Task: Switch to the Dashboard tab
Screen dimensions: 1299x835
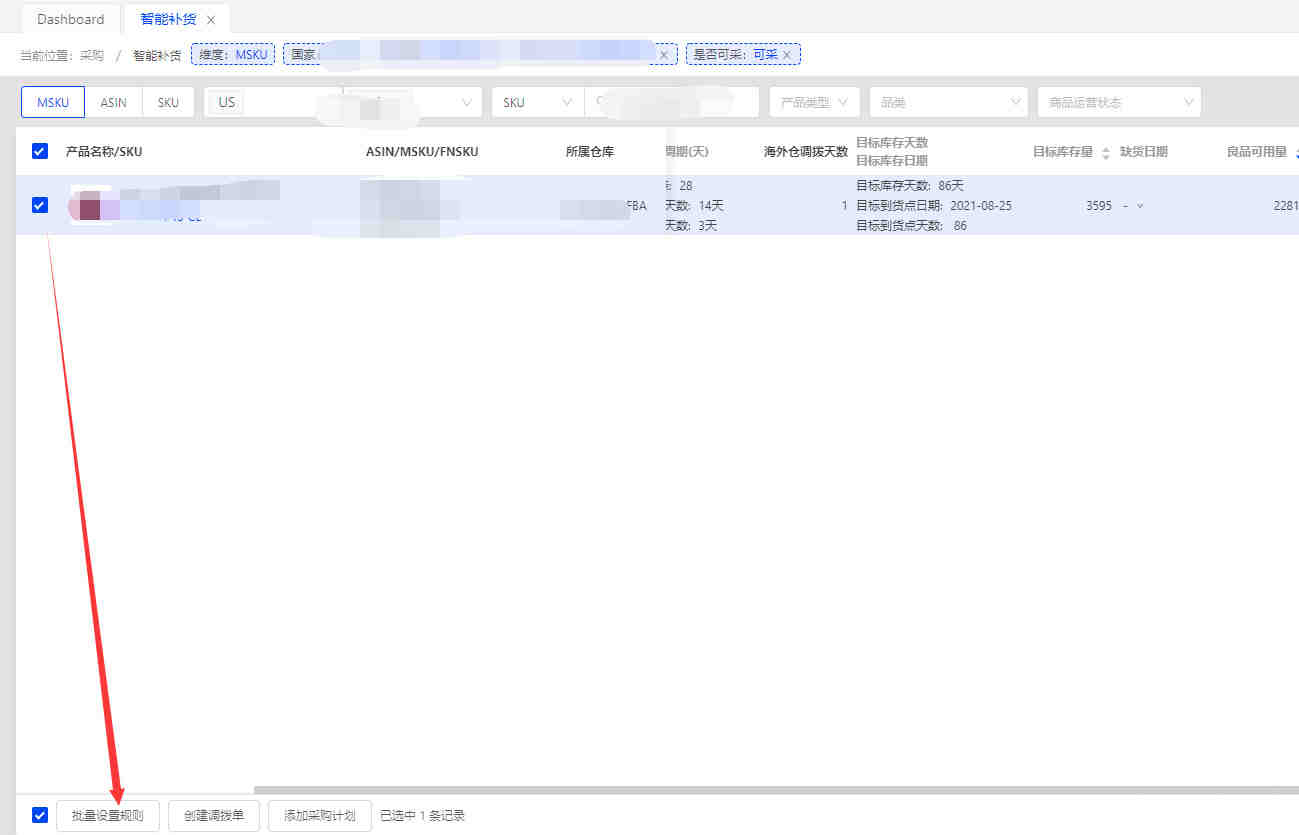Action: [x=70, y=19]
